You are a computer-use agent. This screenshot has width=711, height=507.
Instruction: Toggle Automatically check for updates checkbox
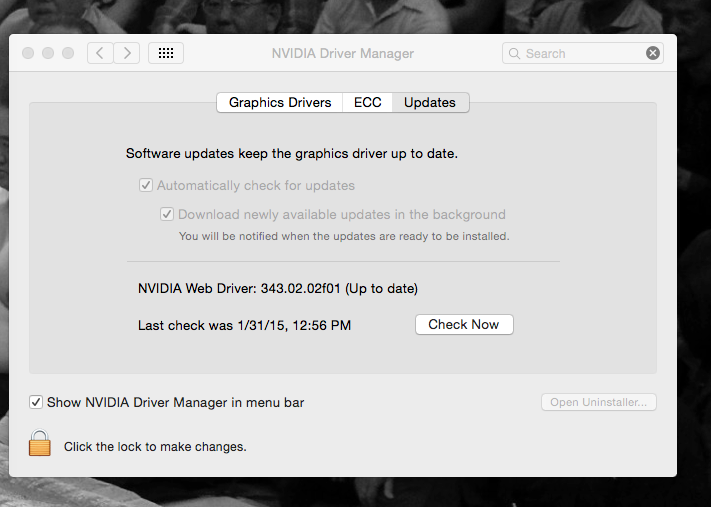146,185
